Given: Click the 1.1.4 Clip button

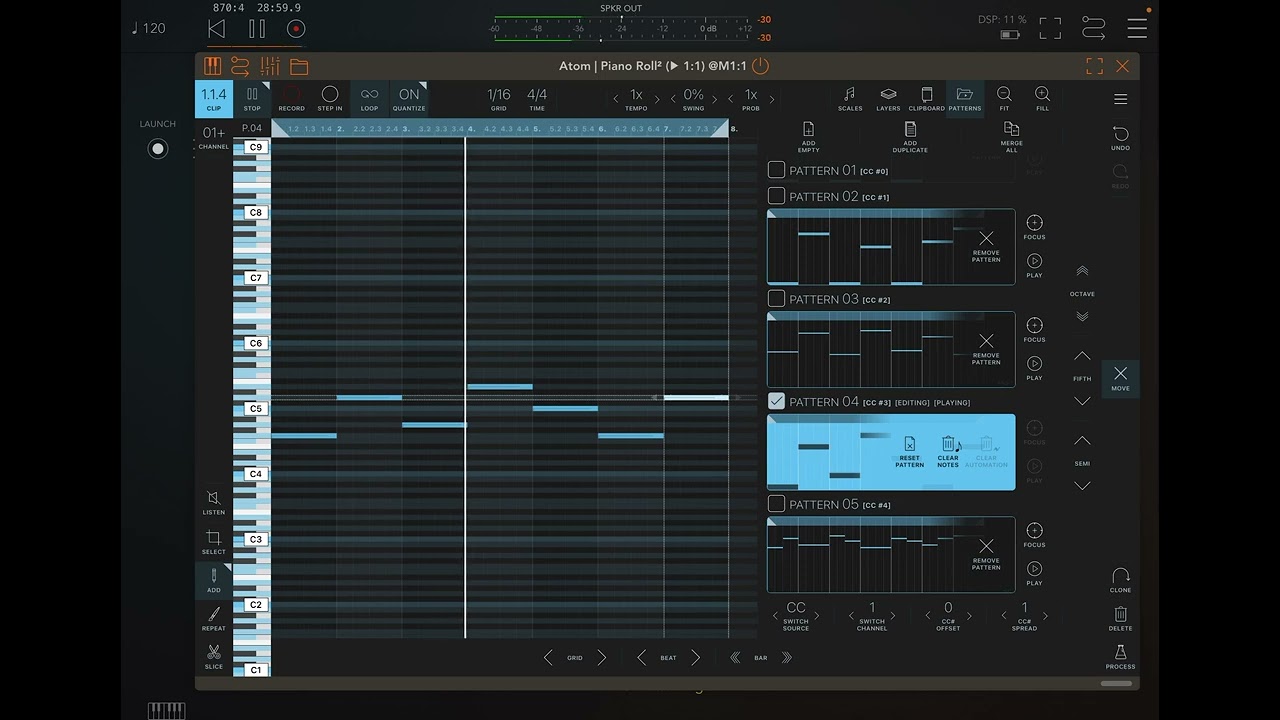Looking at the screenshot, I should click(214, 99).
